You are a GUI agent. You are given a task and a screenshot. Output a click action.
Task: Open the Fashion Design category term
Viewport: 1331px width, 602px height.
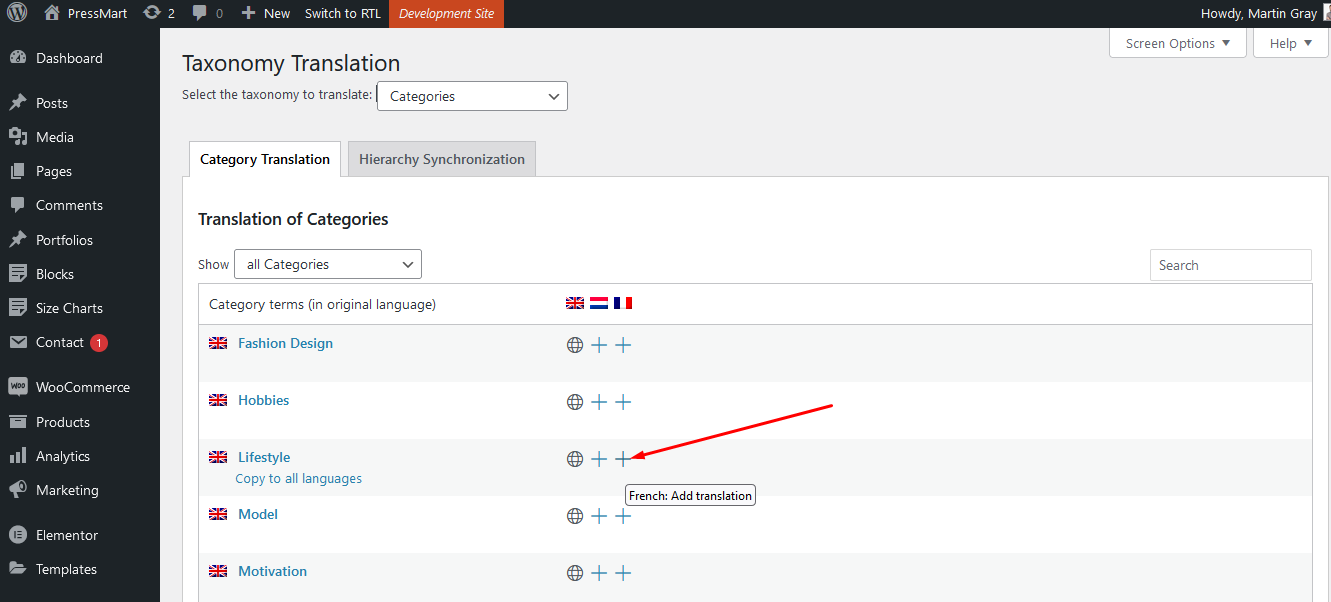(x=285, y=343)
